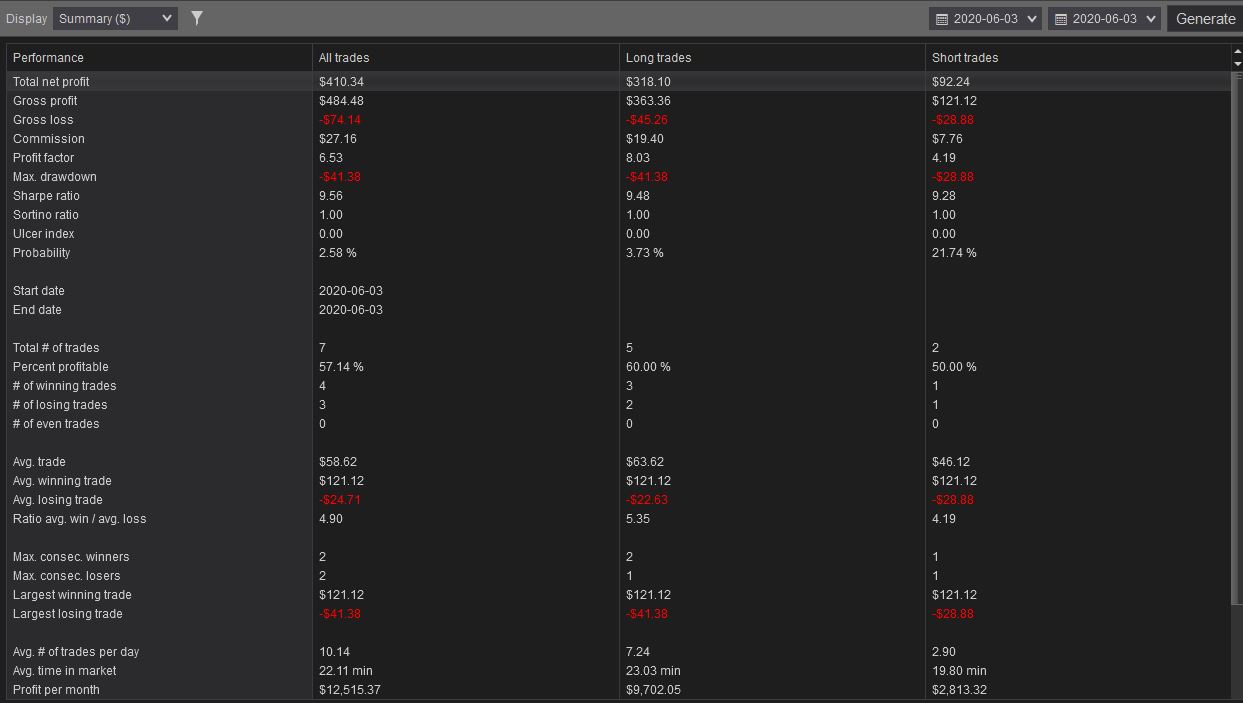Click the filter funnel icon
Screen dimensions: 1243x703
[197, 18]
